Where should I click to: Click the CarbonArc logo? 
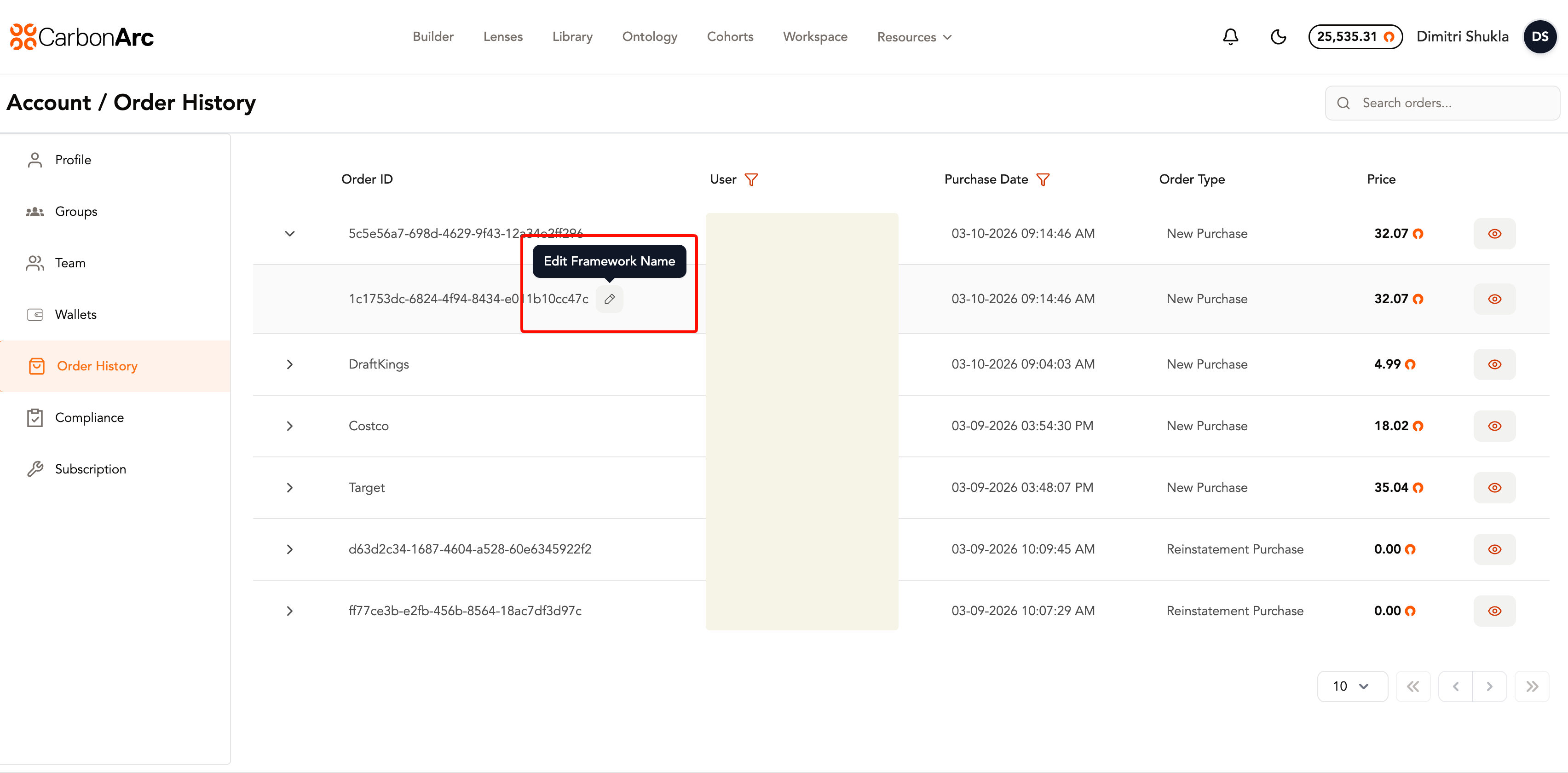pyautogui.click(x=81, y=36)
